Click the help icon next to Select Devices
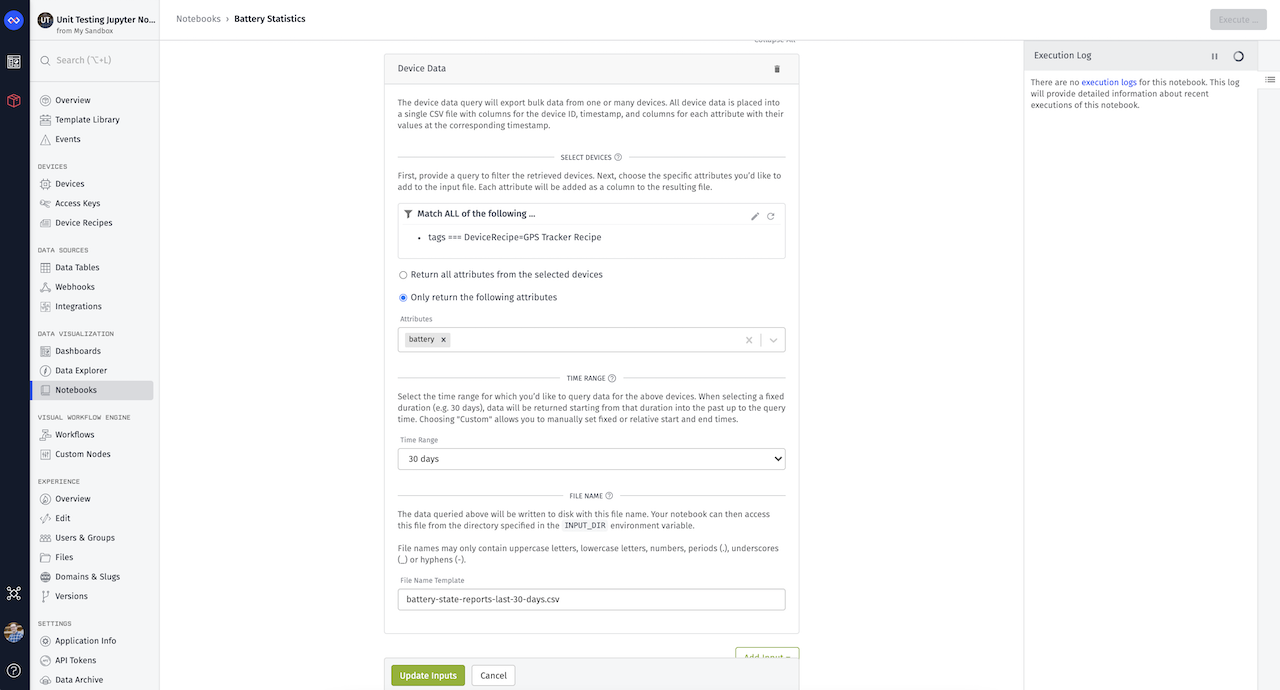Viewport: 1280px width, 690px height. pyautogui.click(x=618, y=157)
